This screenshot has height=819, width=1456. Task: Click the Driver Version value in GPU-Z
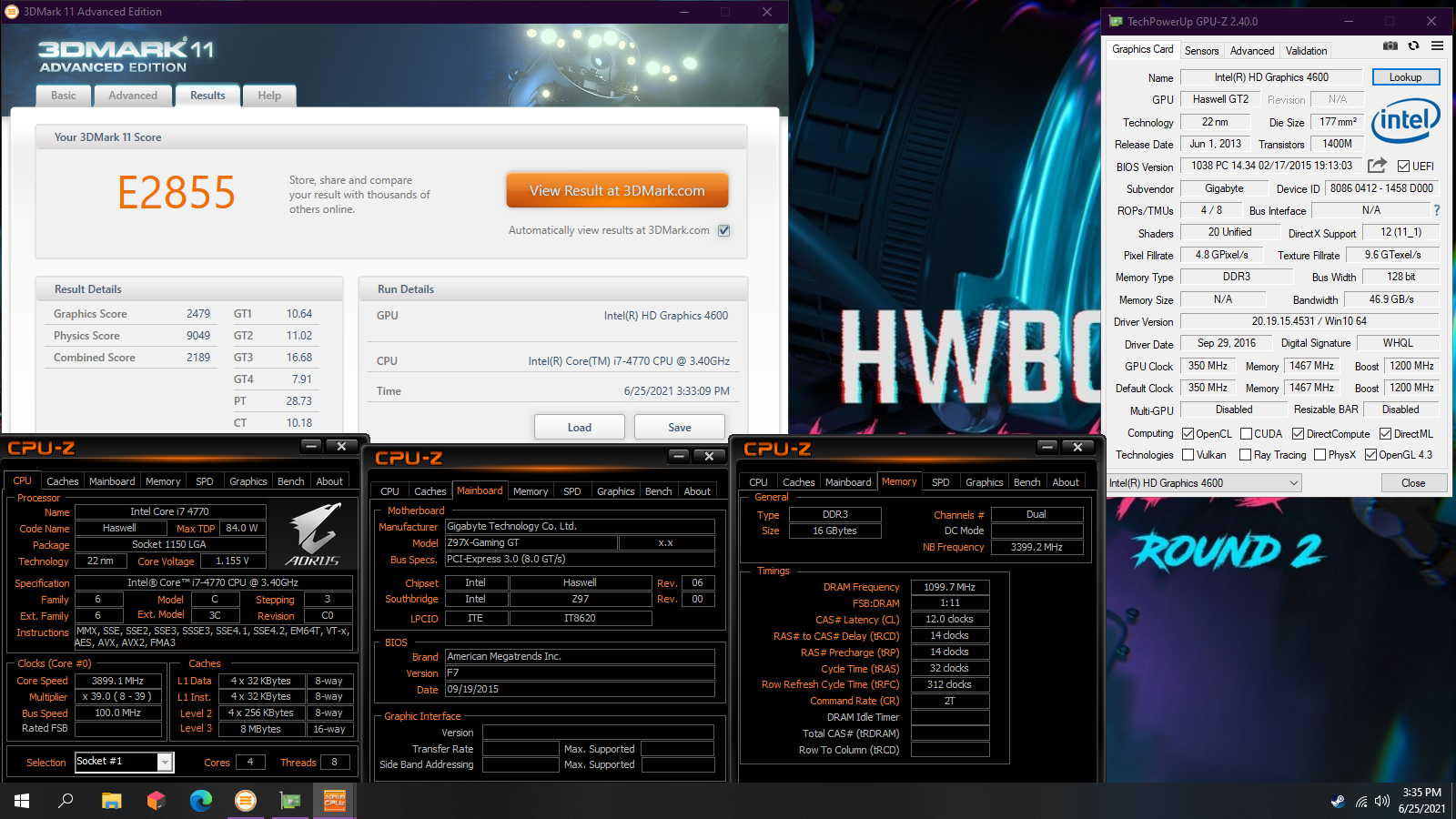(1309, 321)
